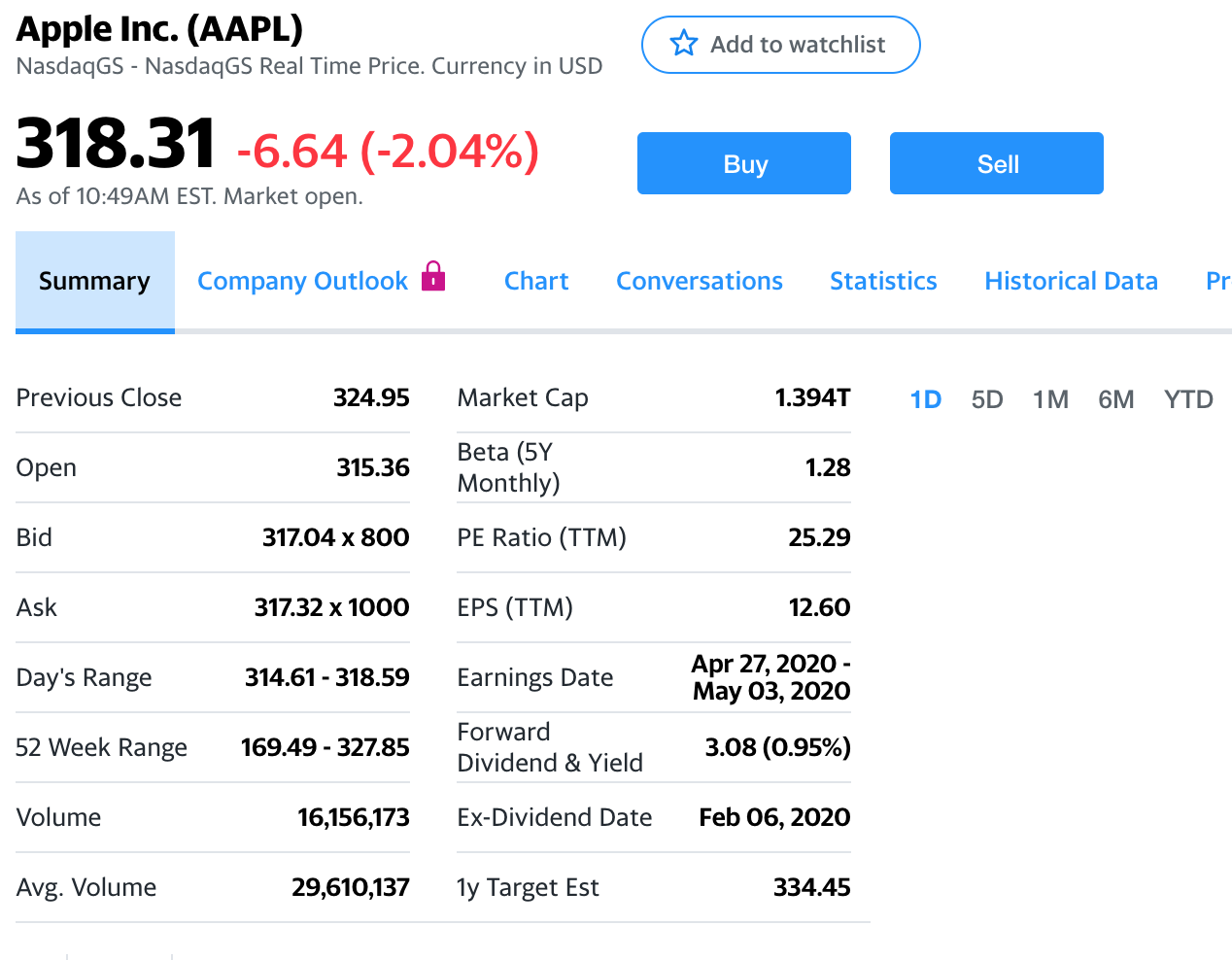Click the EPS value 12.60
The height and width of the screenshot is (960, 1232).
point(819,607)
